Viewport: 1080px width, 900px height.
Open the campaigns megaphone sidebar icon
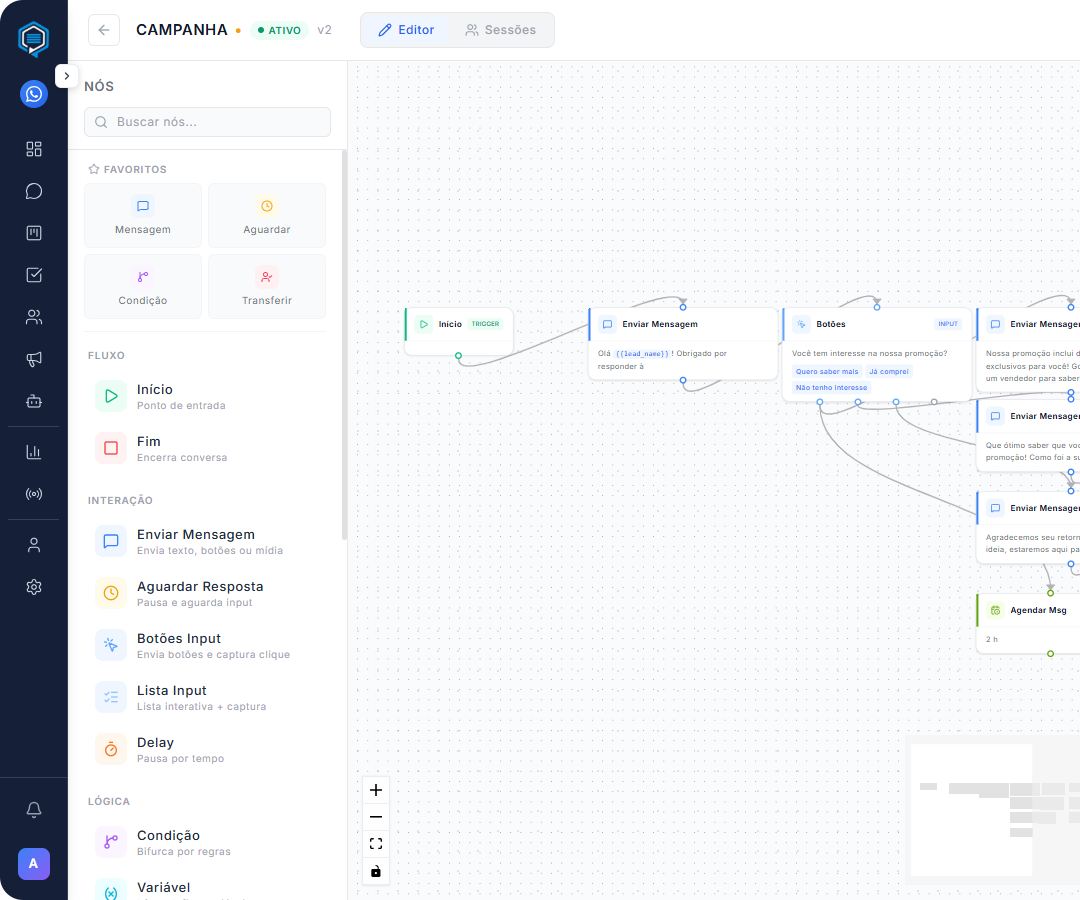coord(34,359)
